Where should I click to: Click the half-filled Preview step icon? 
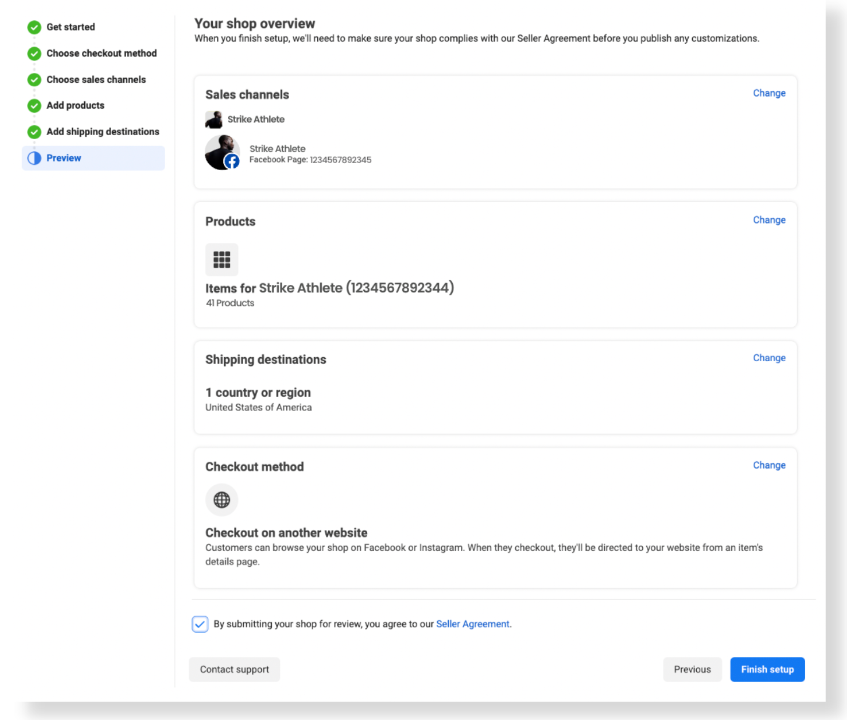tap(34, 158)
